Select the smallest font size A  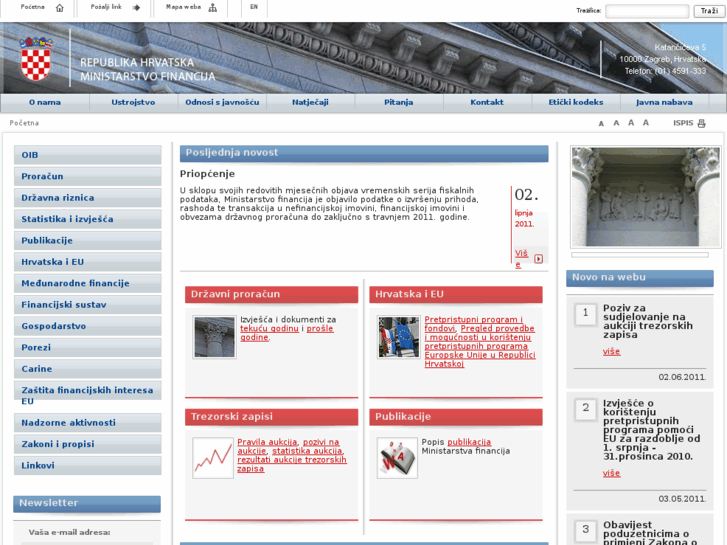coord(601,124)
